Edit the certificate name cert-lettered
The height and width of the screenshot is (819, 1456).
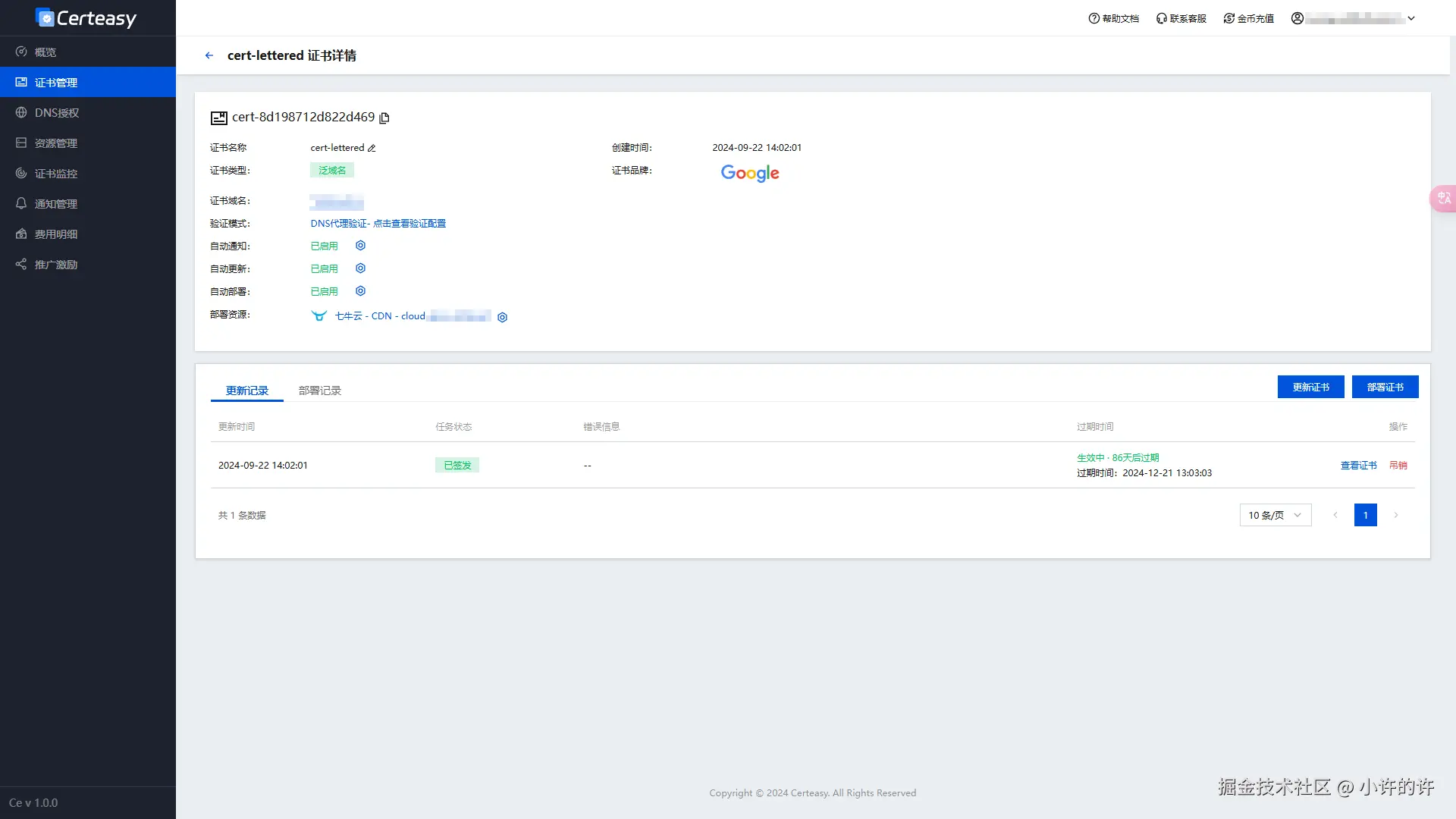[x=372, y=148]
